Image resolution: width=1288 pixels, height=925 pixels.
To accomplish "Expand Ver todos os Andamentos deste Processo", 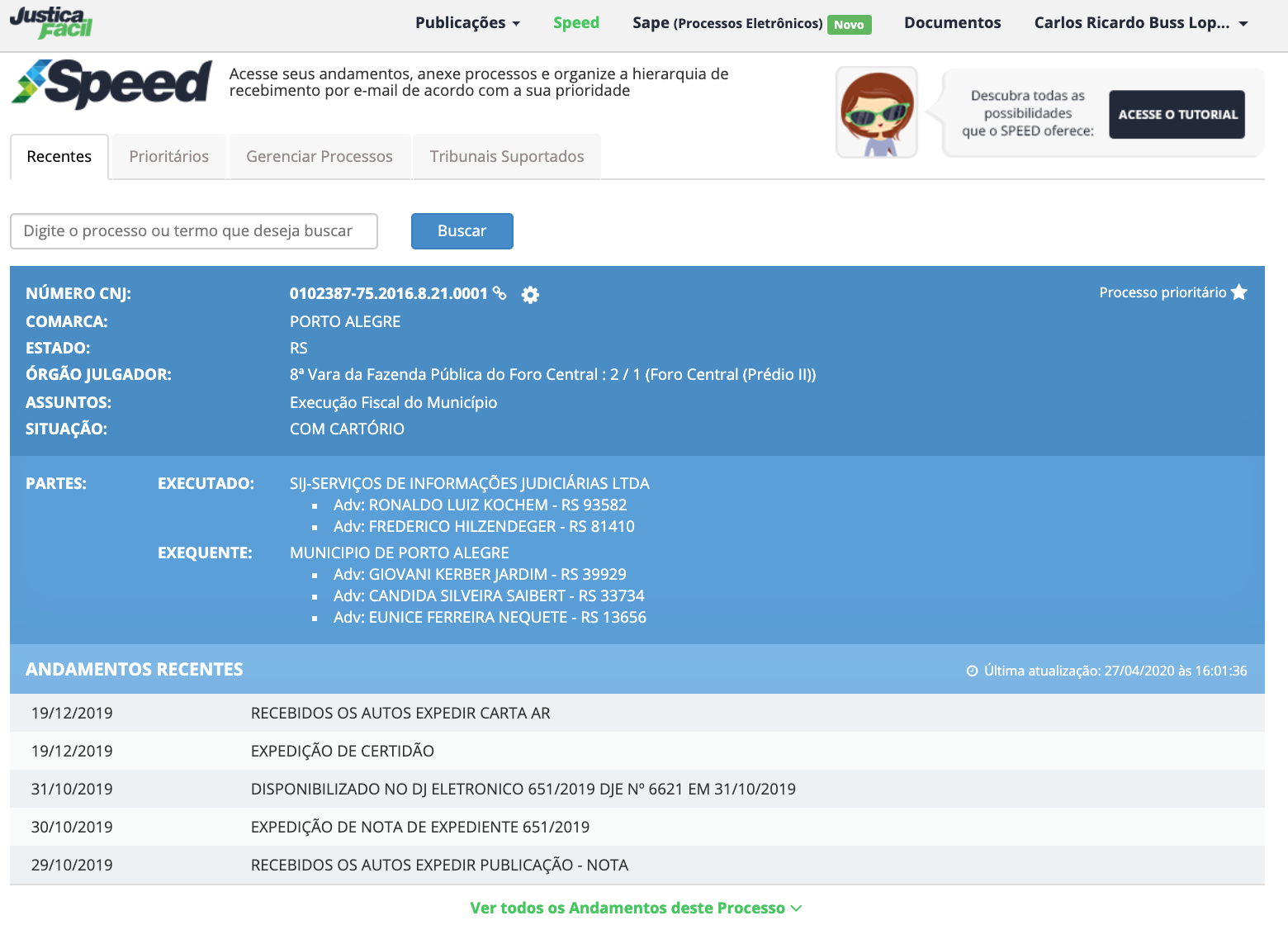I will [636, 908].
